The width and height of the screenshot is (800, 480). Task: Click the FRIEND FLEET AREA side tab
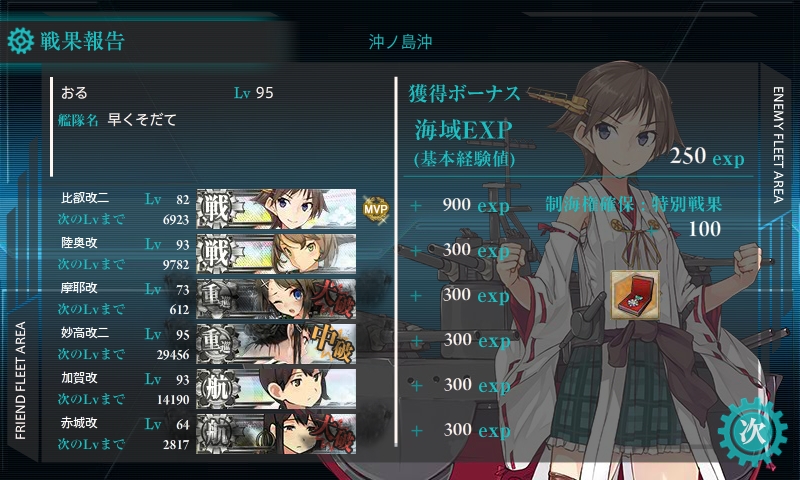click(x=20, y=381)
